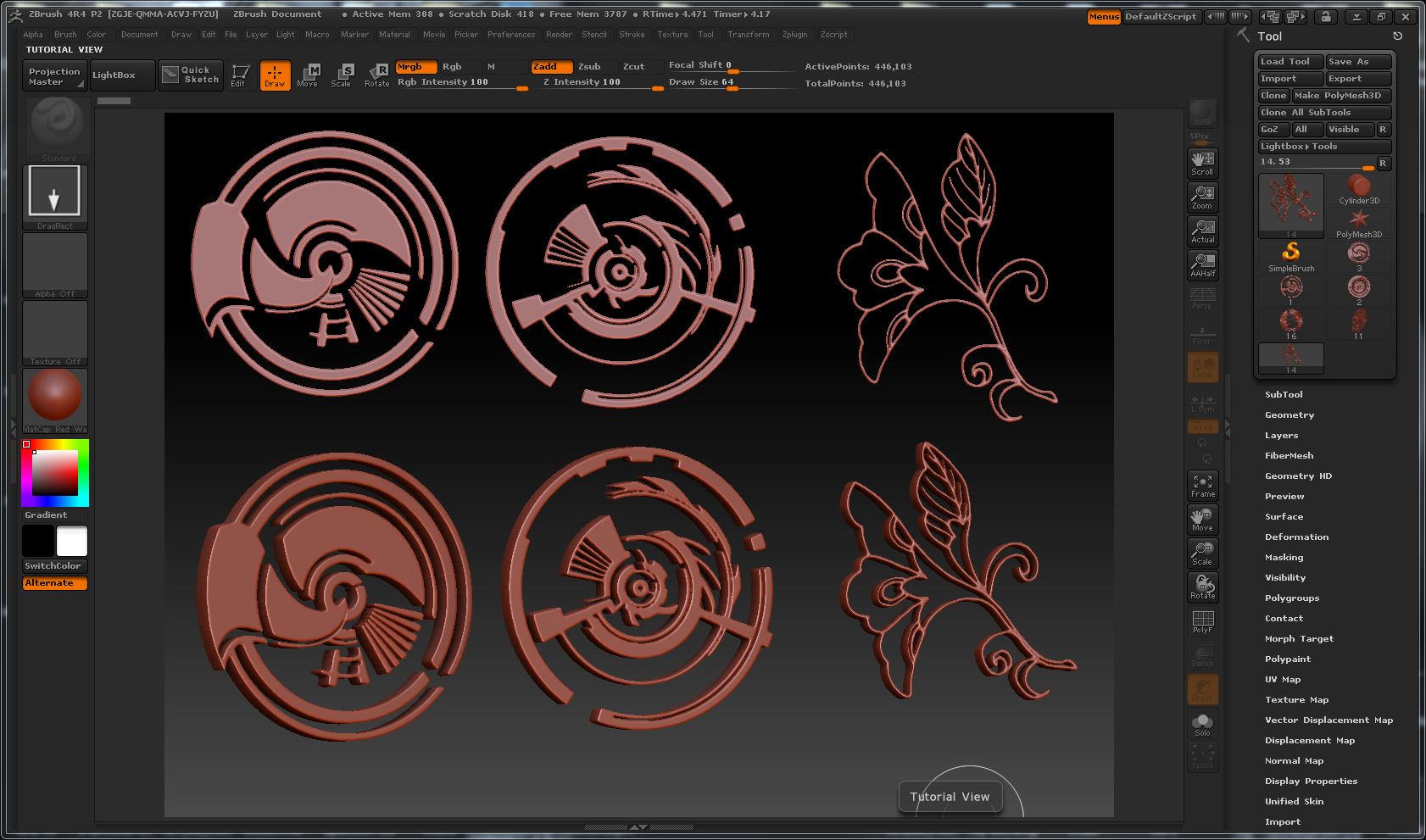1426x840 pixels.
Task: Open the Alpha Off selector
Action: pyautogui.click(x=55, y=264)
